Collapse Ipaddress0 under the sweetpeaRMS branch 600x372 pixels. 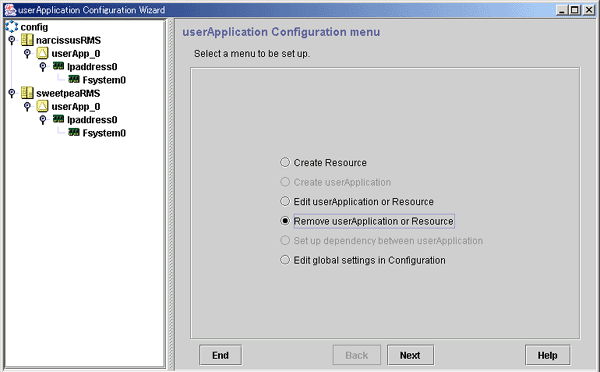(x=43, y=120)
